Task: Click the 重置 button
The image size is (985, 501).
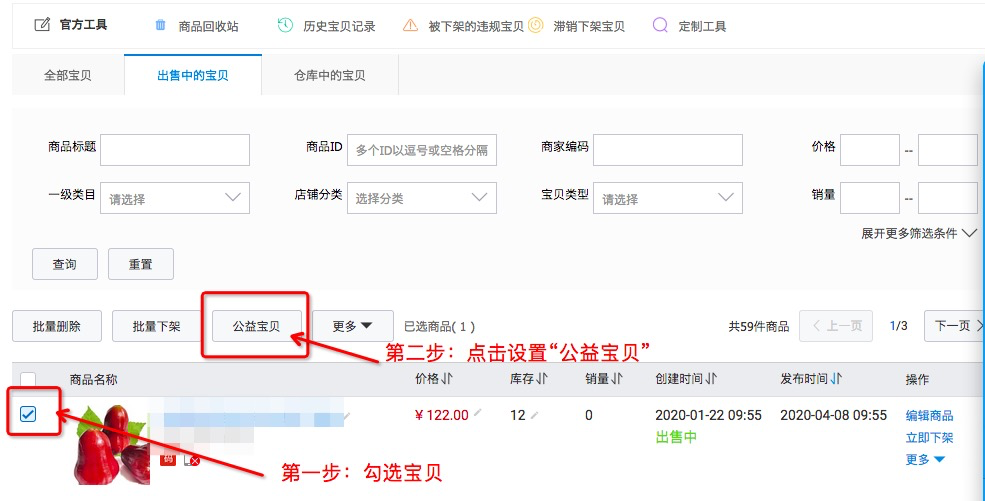Action: click(x=141, y=264)
